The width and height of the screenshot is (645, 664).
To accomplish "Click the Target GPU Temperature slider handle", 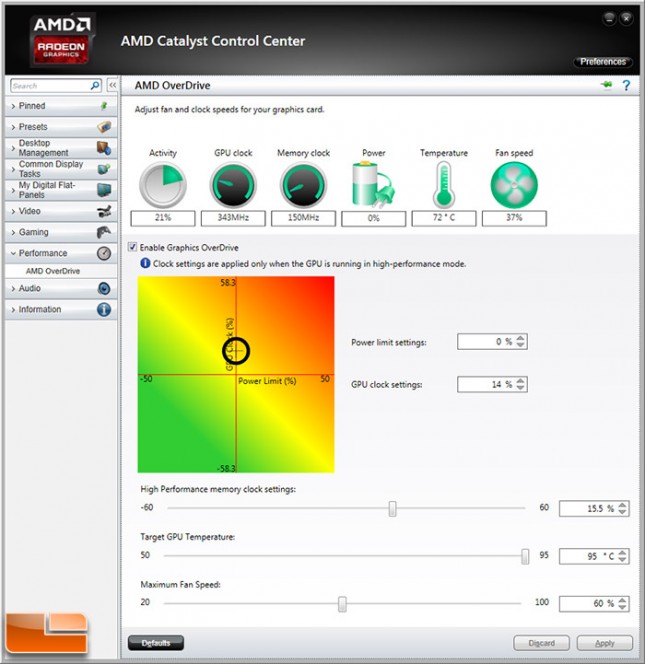I will [525, 556].
